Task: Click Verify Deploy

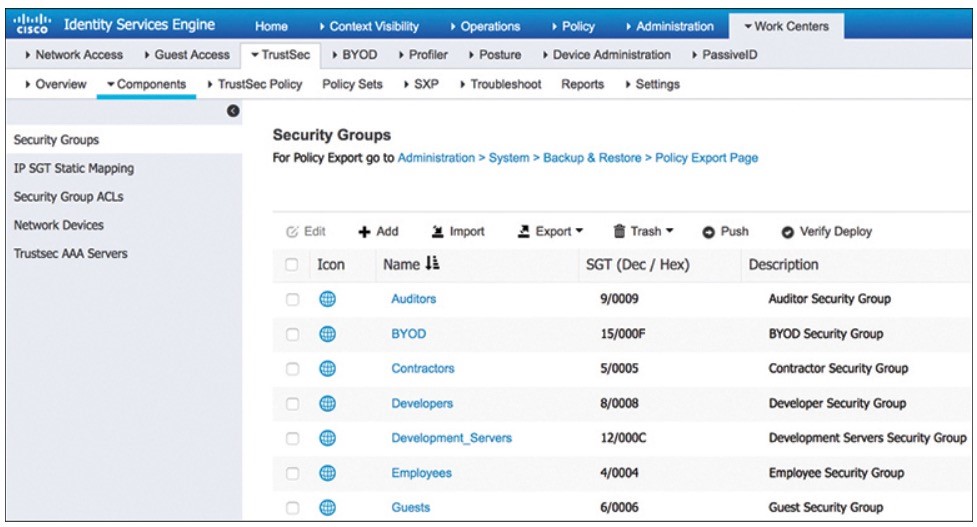Action: pos(827,232)
